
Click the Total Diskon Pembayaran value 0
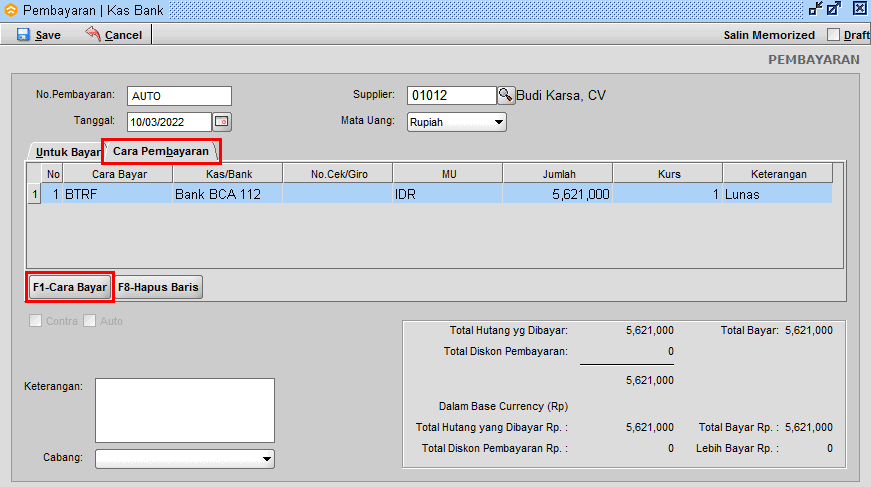670,352
